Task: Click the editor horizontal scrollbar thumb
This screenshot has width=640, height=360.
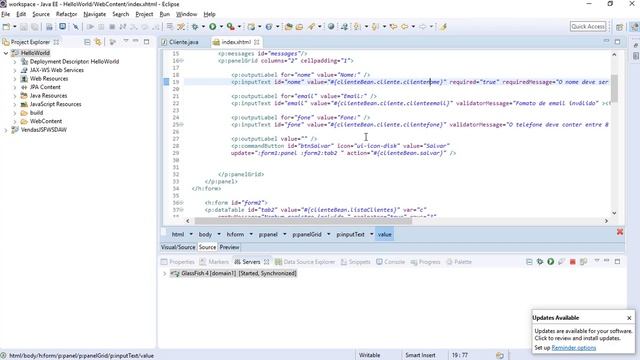Action: (x=303, y=221)
